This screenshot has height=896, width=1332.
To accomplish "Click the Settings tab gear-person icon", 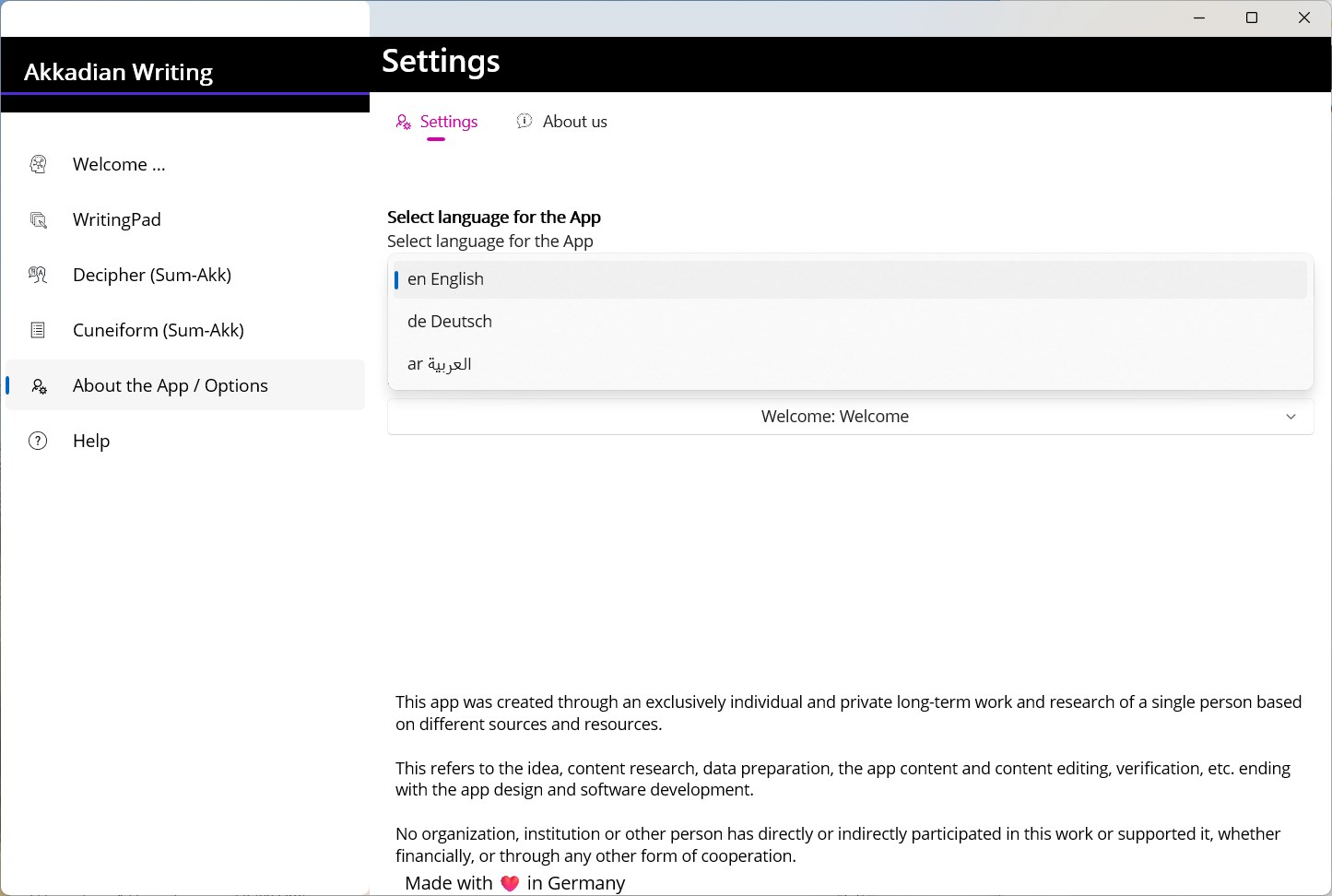I will pyautogui.click(x=404, y=122).
